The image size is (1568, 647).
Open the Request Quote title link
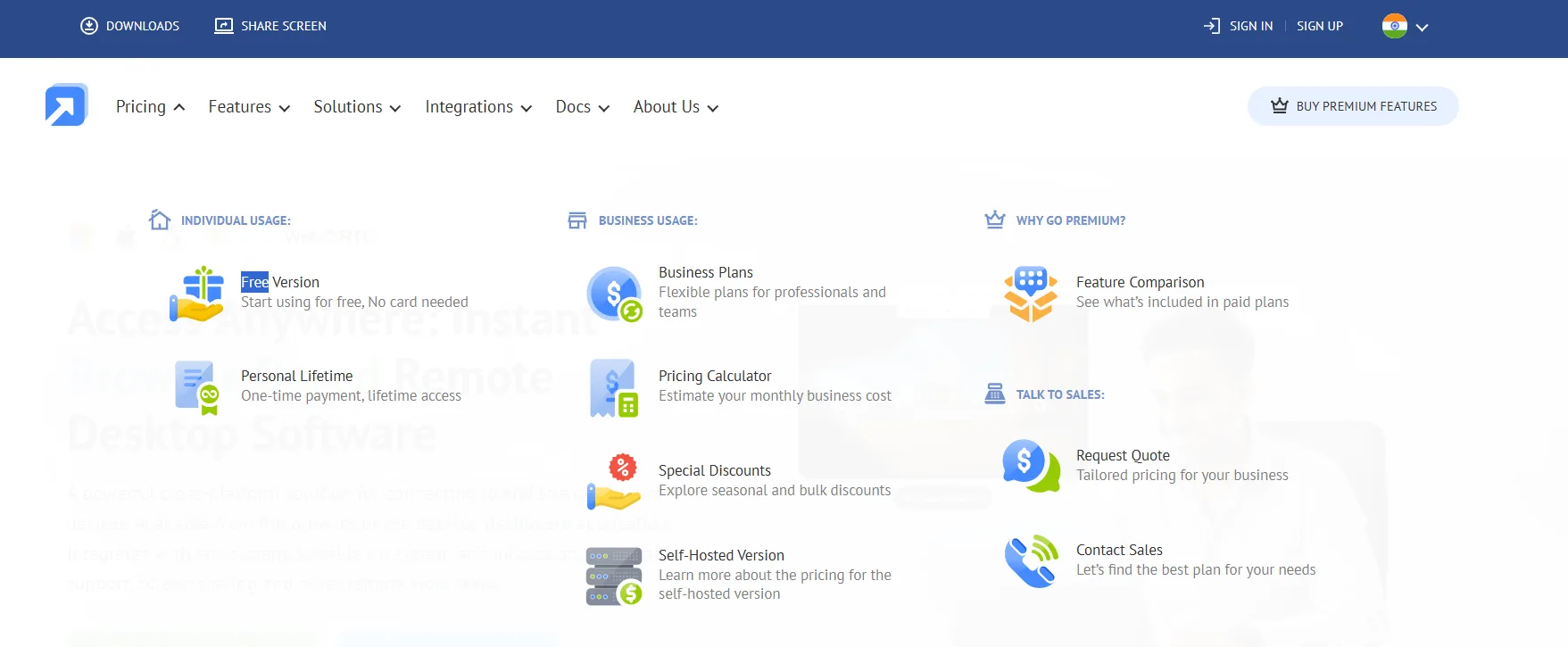(x=1123, y=455)
